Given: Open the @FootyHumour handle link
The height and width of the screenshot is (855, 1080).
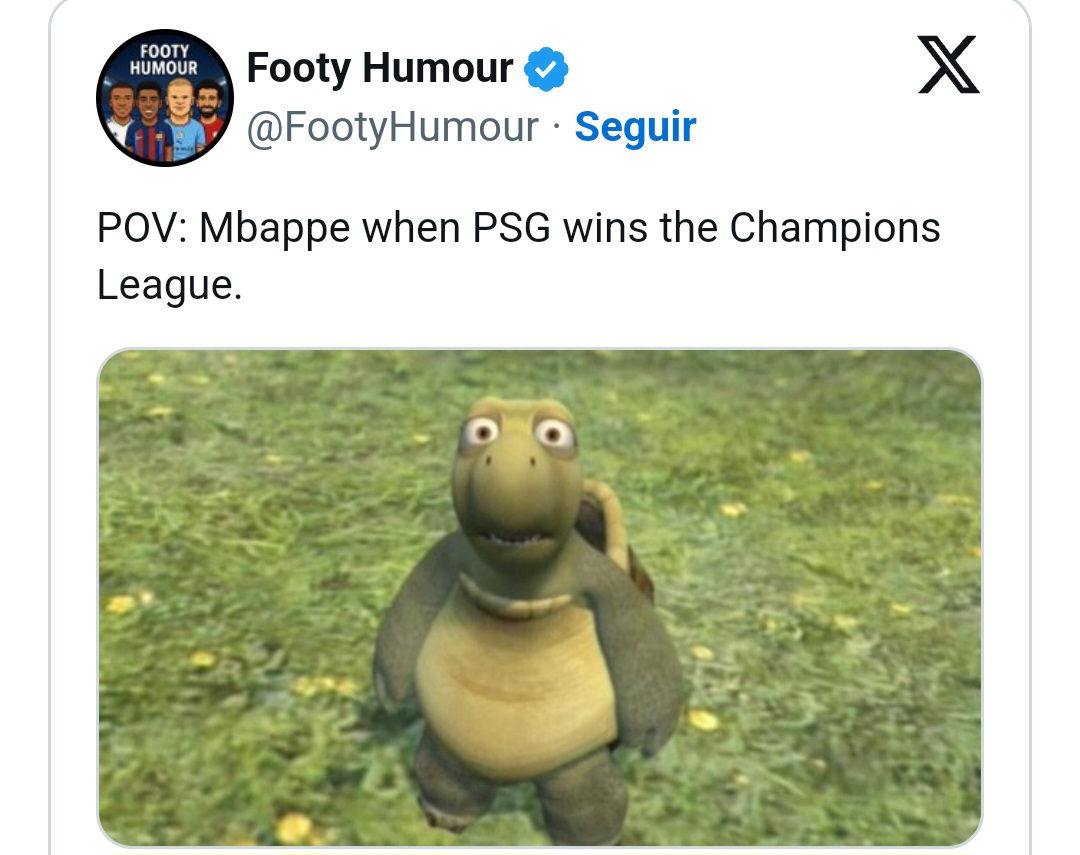Looking at the screenshot, I should point(393,127).
